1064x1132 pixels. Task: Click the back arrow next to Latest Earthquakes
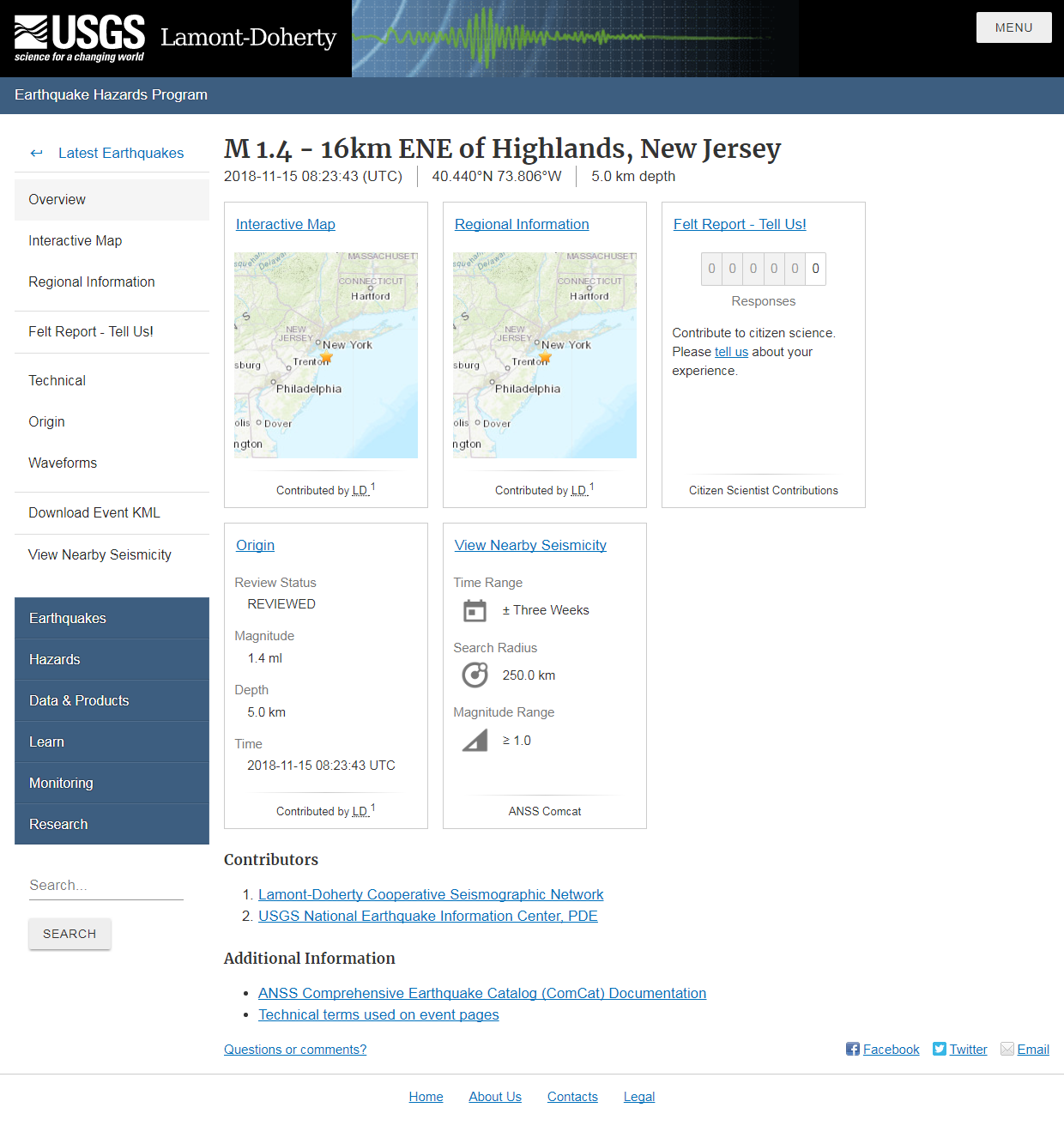click(x=36, y=153)
